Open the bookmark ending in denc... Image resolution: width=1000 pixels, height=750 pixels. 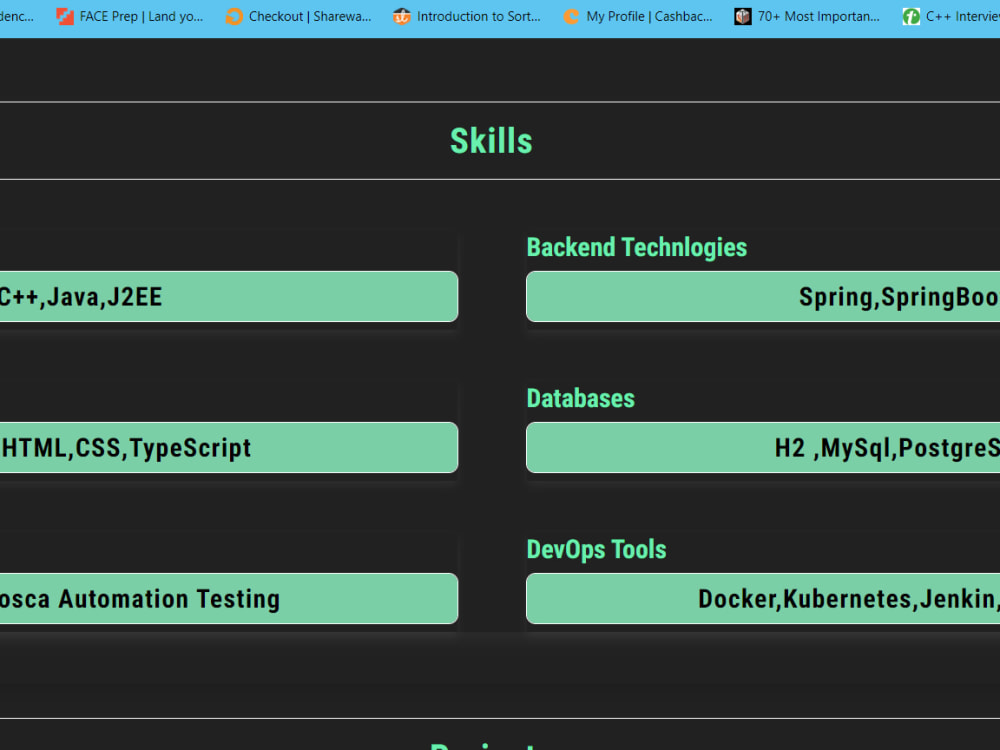(17, 17)
